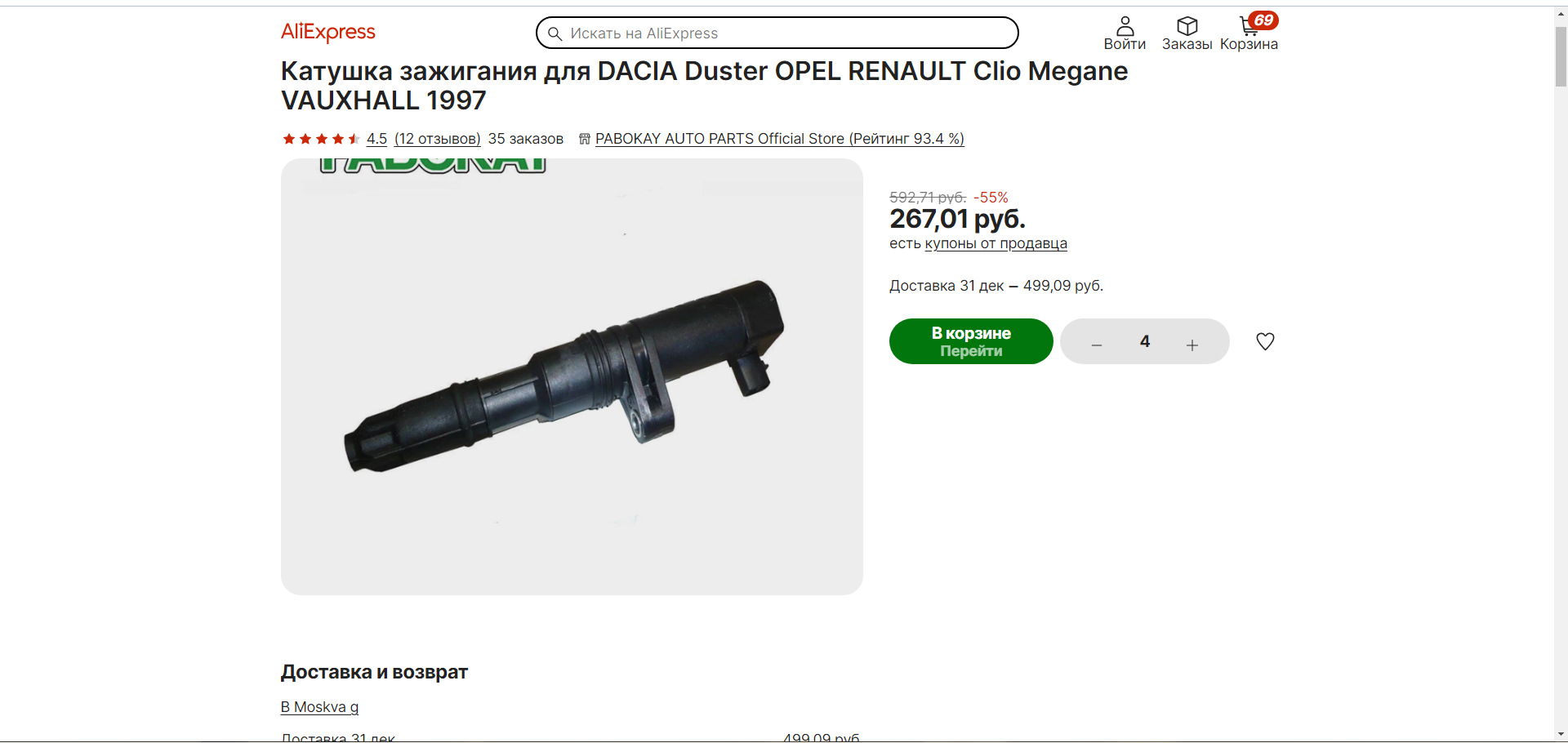
Task: Open the AliExpress logo home link
Action: coord(328,32)
